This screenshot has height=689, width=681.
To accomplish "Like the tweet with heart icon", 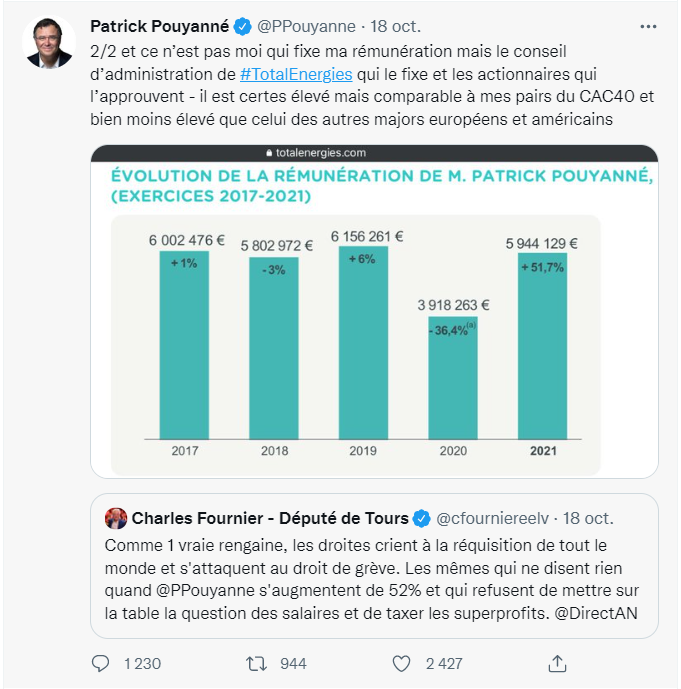I will pyautogui.click(x=401, y=664).
